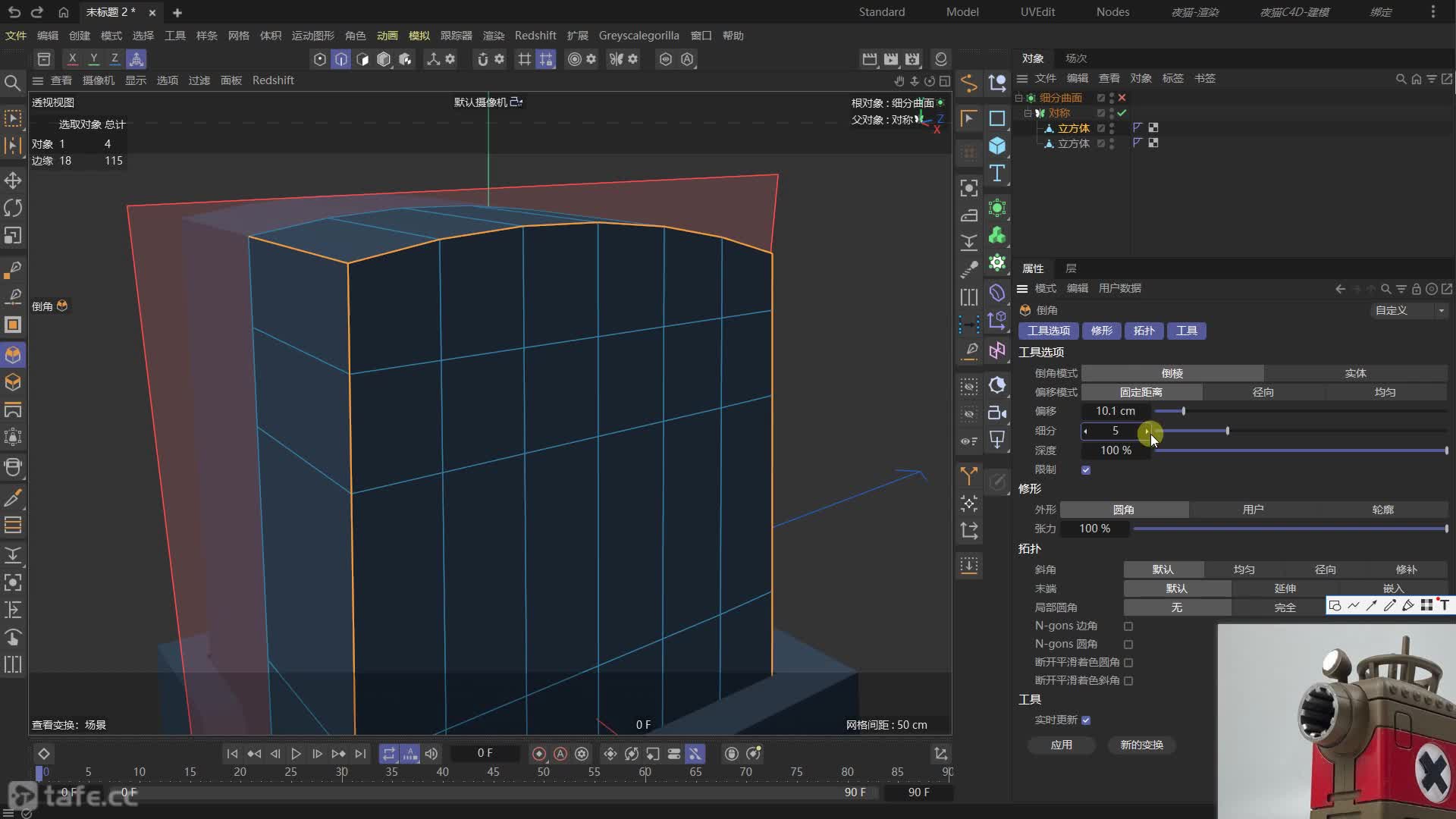Click the play forward button in timeline
Screen dimensions: 1456x819
pos(297,754)
